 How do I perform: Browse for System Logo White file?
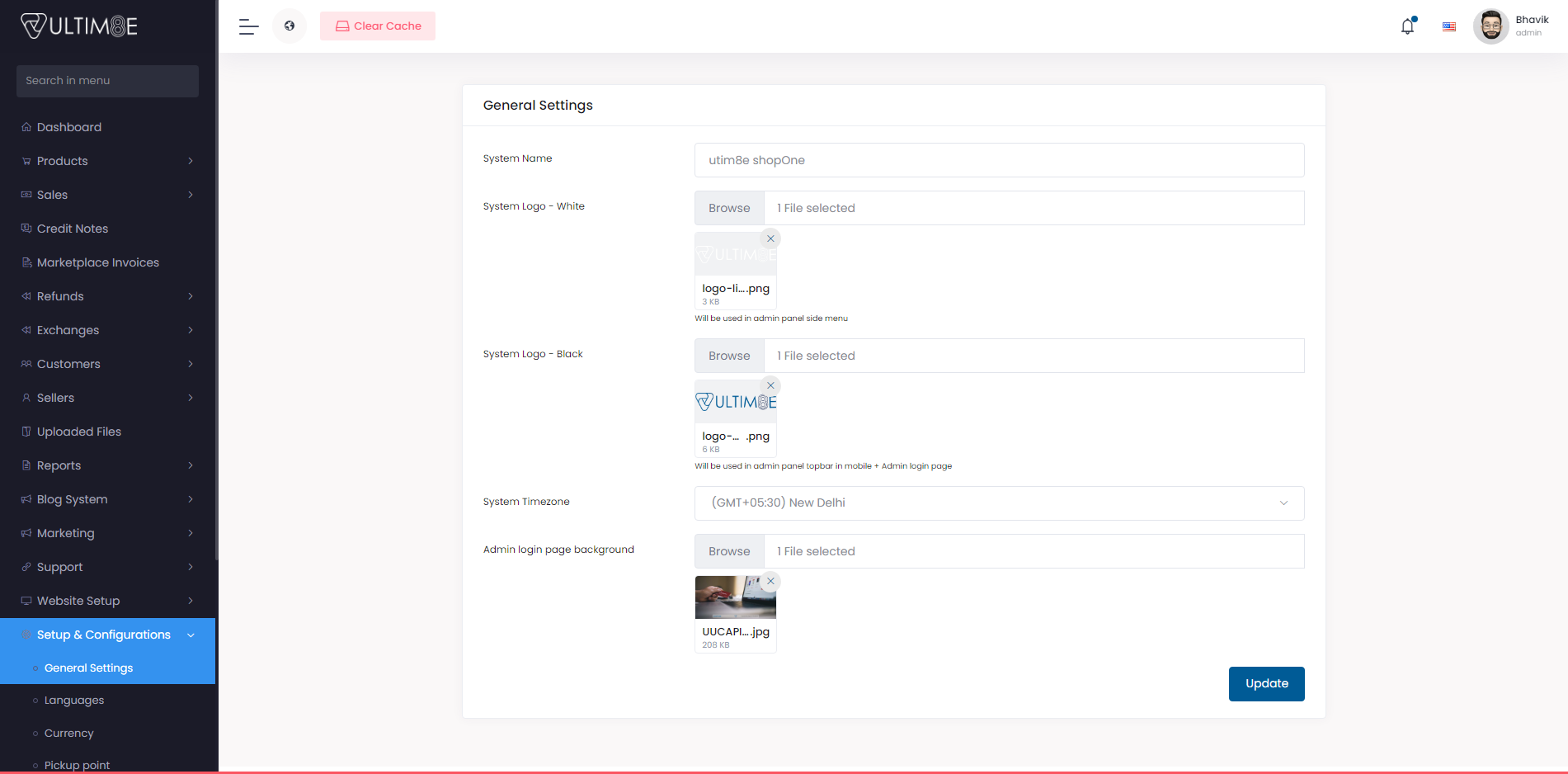tap(729, 208)
